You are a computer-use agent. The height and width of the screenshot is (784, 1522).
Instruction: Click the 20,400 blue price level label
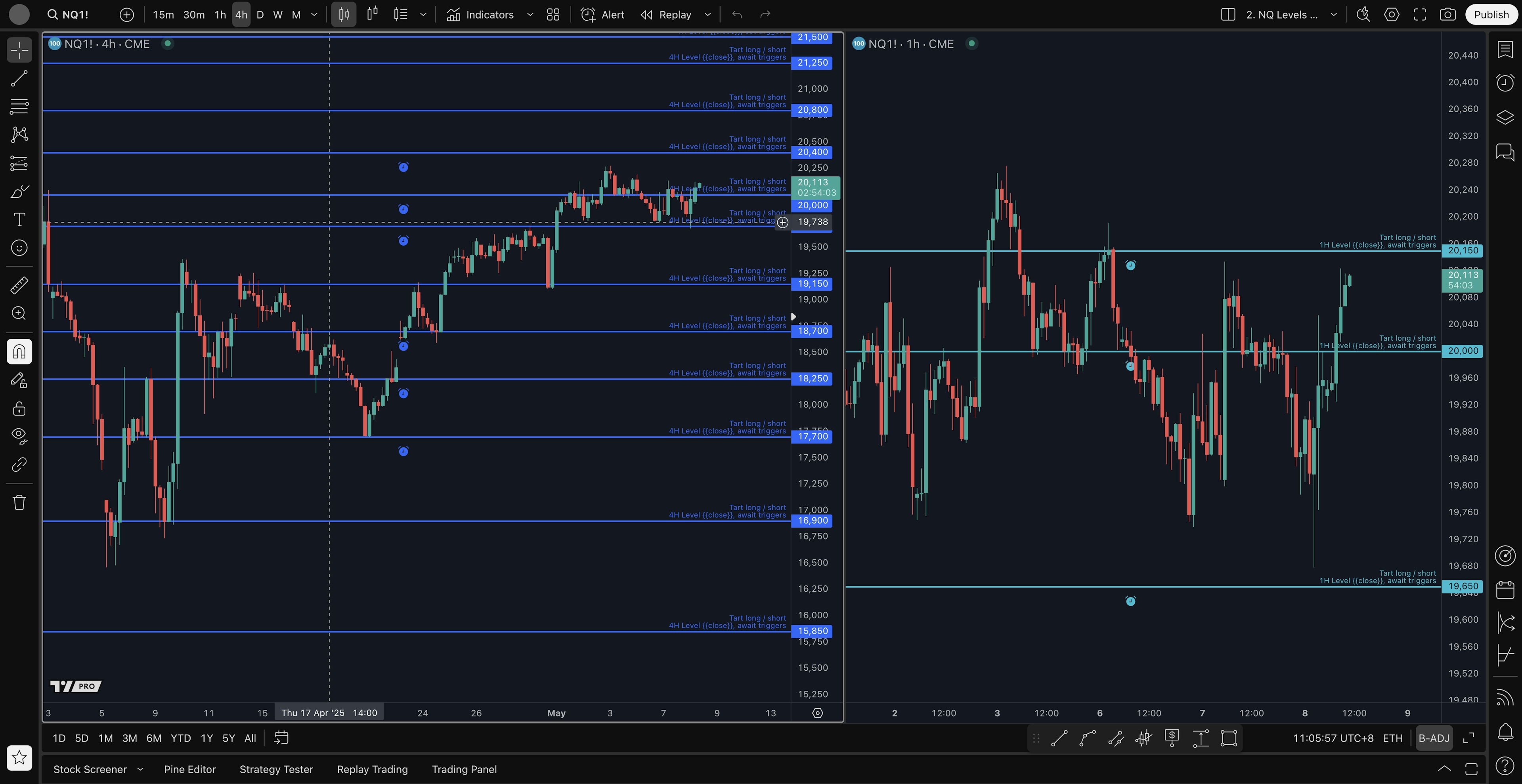pos(813,152)
